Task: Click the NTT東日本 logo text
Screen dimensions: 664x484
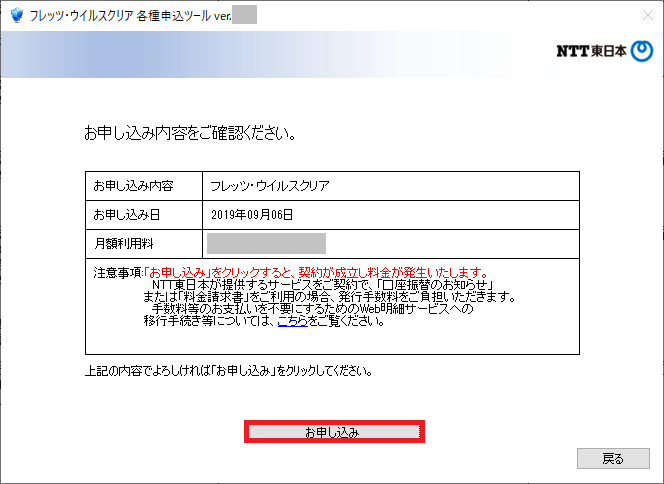Action: click(x=591, y=51)
